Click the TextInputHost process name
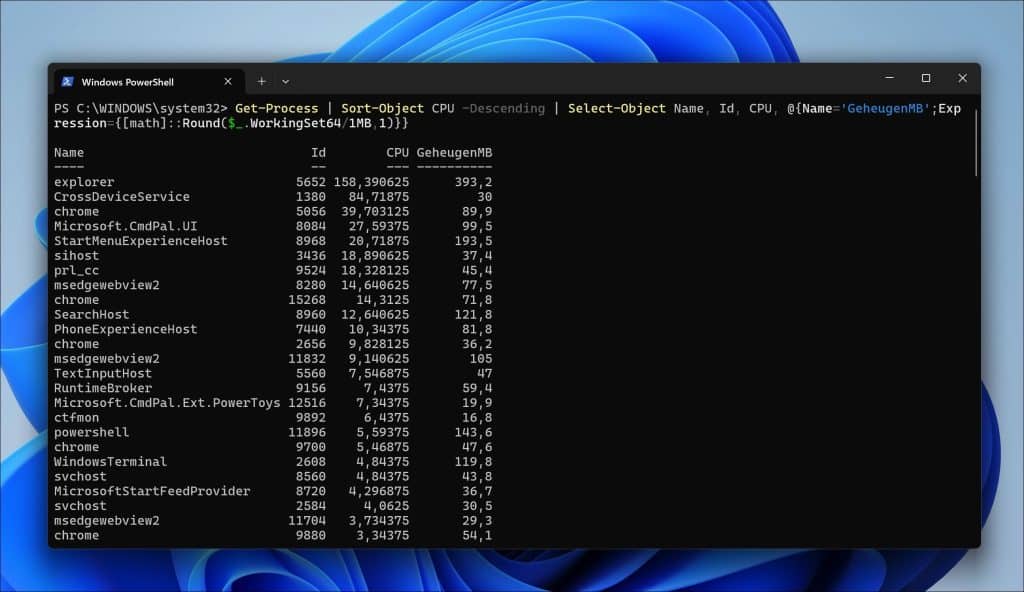Image resolution: width=1024 pixels, height=592 pixels. coord(103,373)
